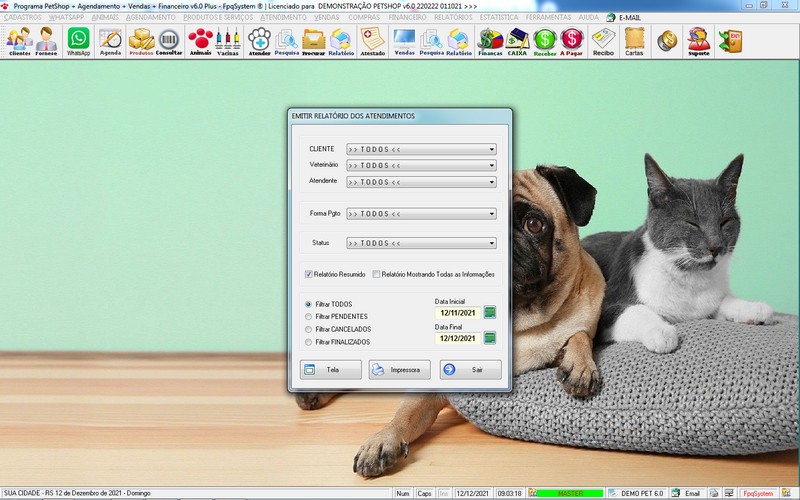Image resolution: width=800 pixels, height=500 pixels.
Task: Open the CAIXA cash book icon
Action: (517, 41)
